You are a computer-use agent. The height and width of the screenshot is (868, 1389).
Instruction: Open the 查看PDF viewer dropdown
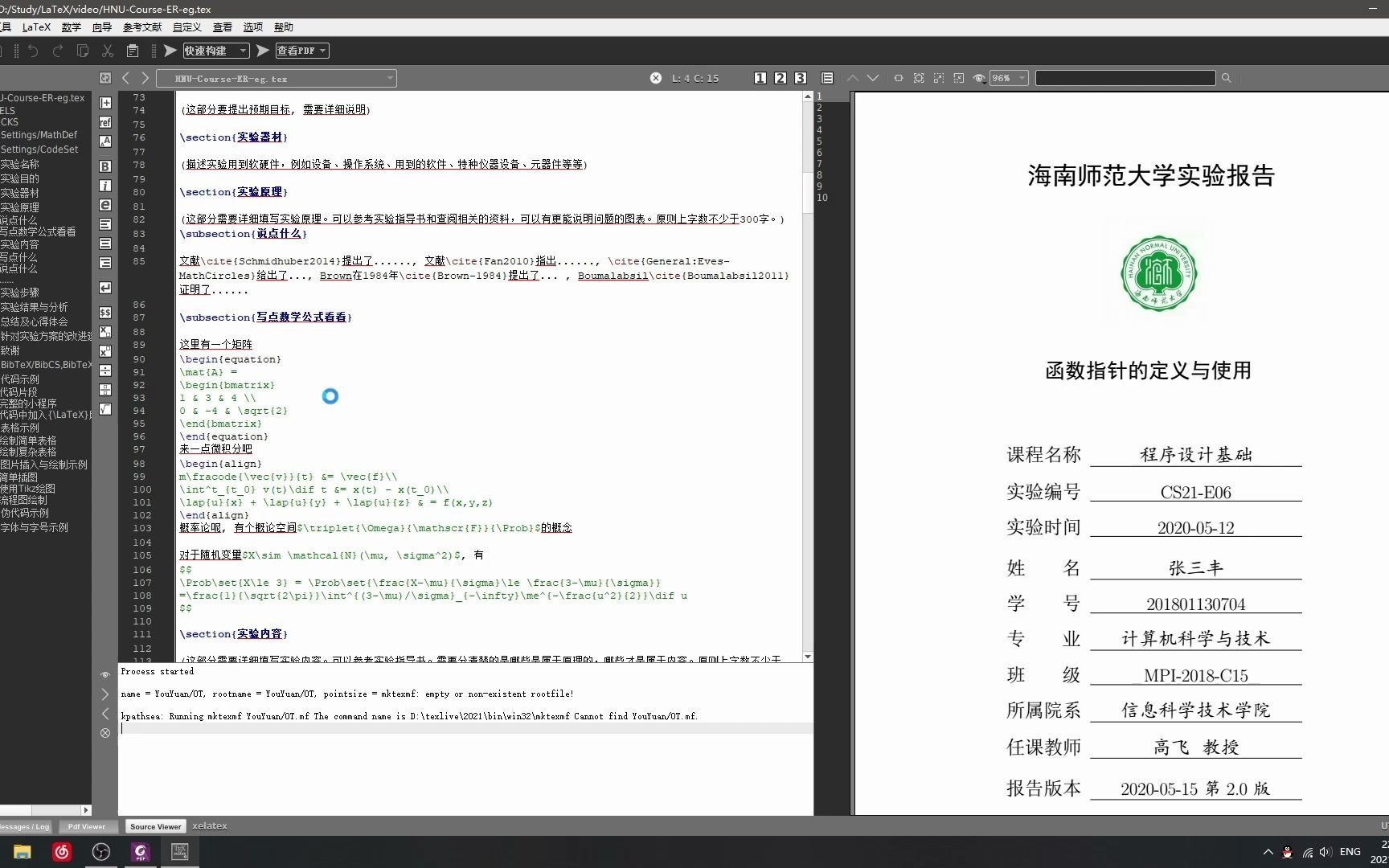coord(302,51)
